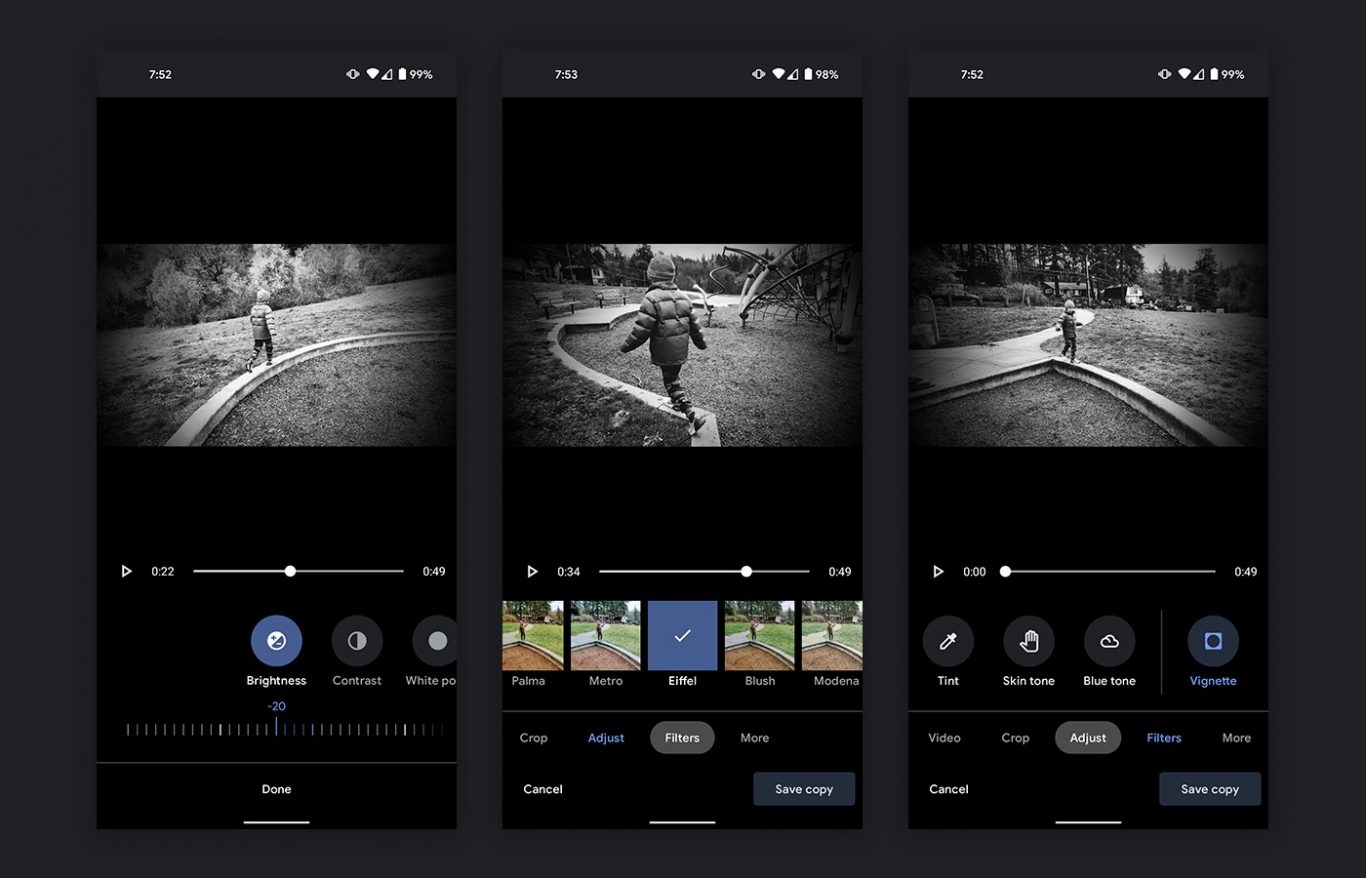Apply the Blush filter thumbnail
Viewport: 1366px width, 878px height.
point(760,635)
